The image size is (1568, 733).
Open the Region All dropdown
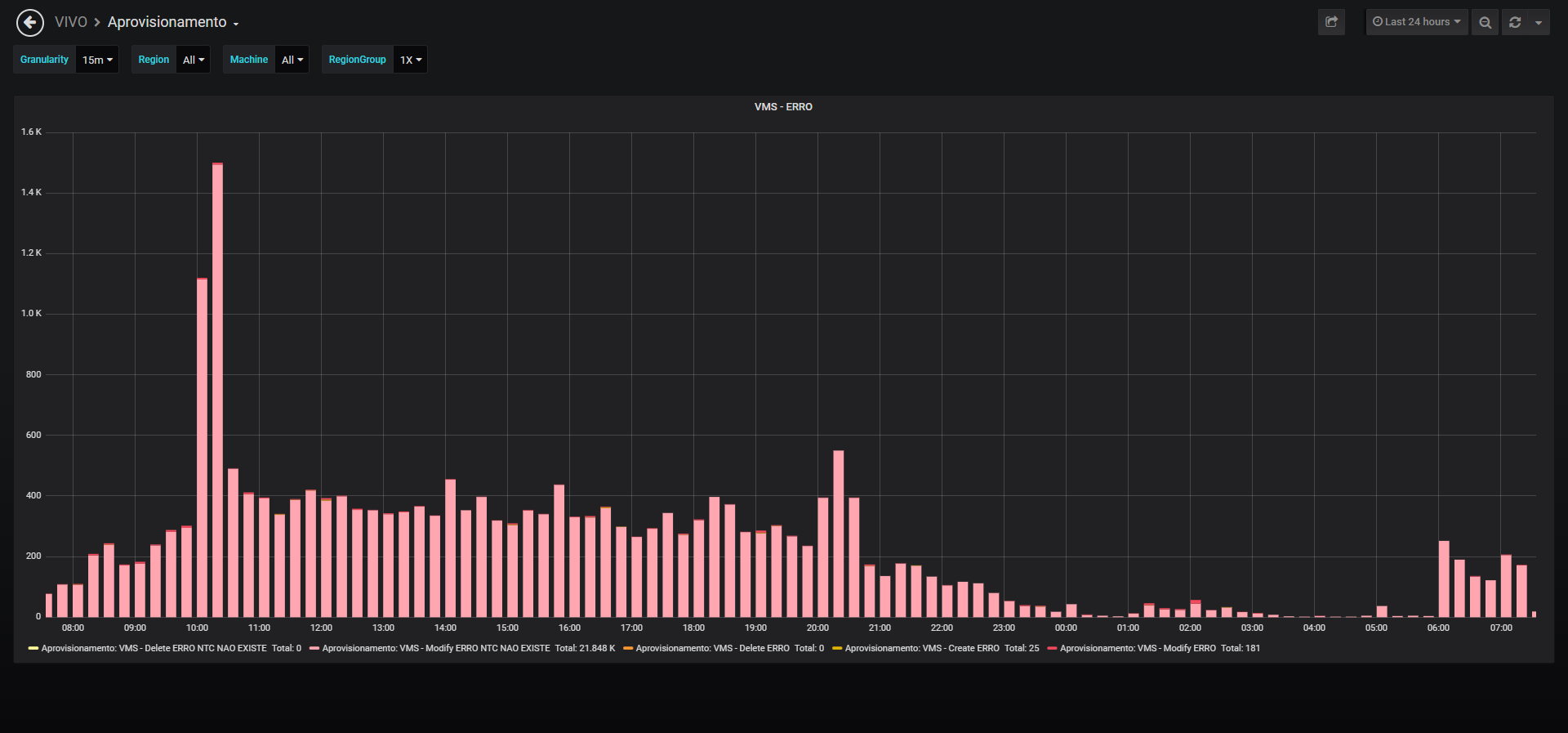194,60
